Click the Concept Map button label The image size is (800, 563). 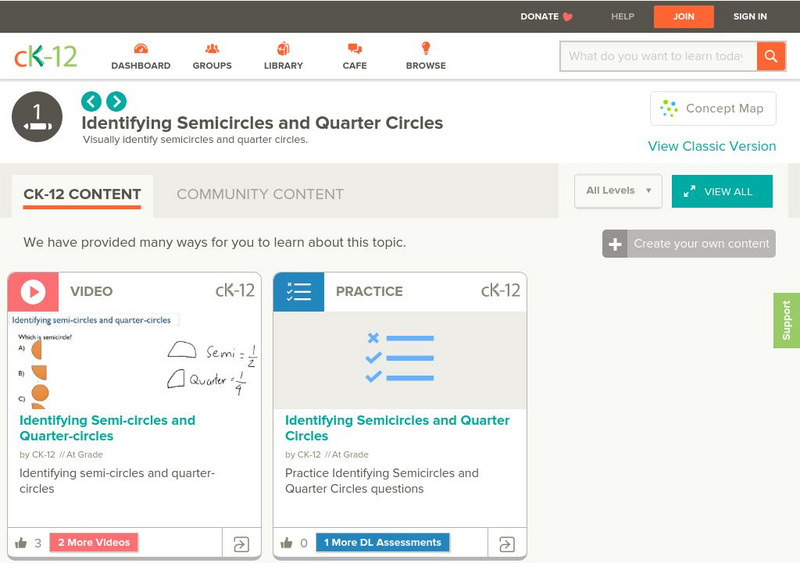pos(724,109)
